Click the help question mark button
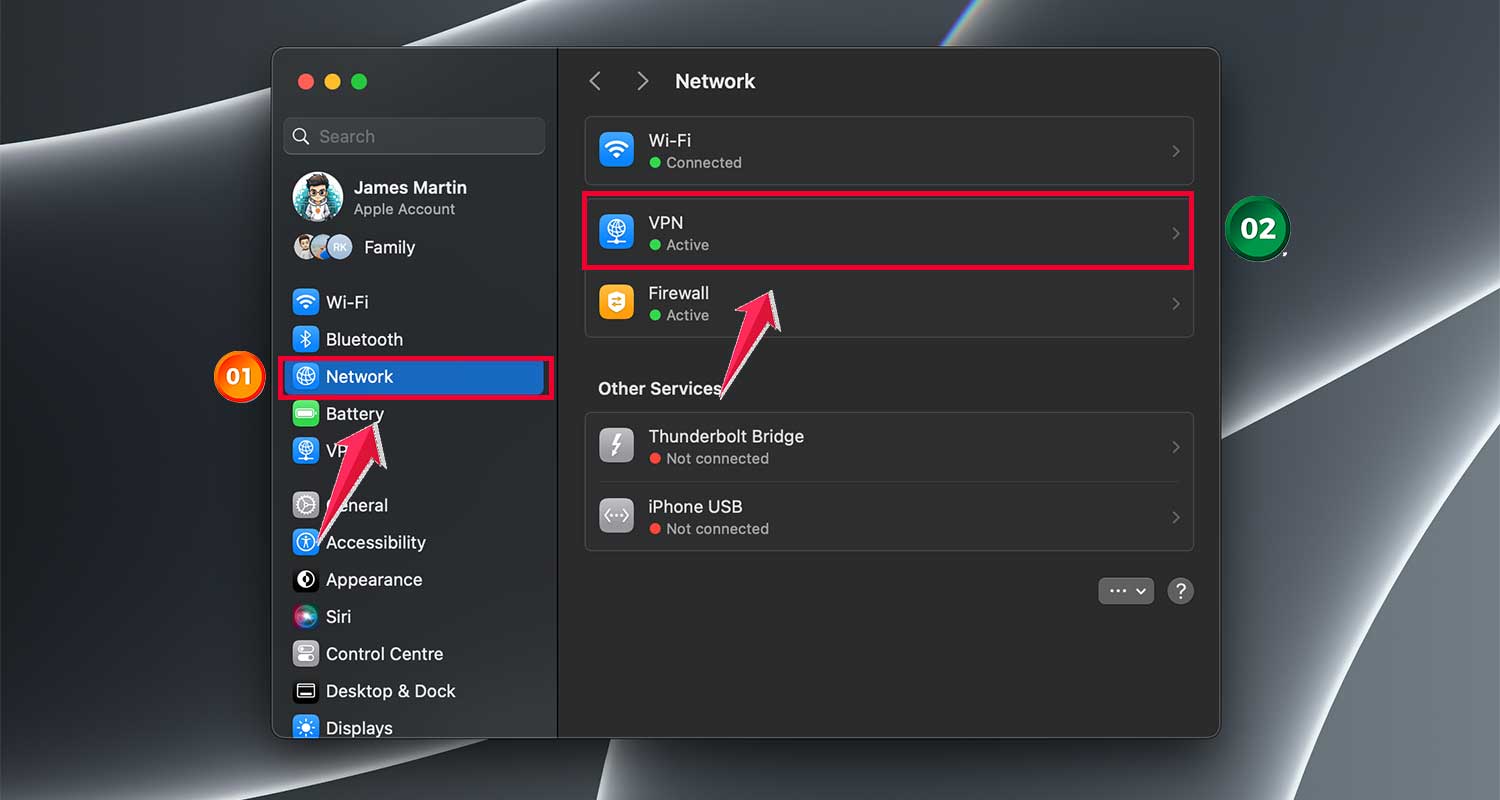1500x800 pixels. coord(1180,591)
